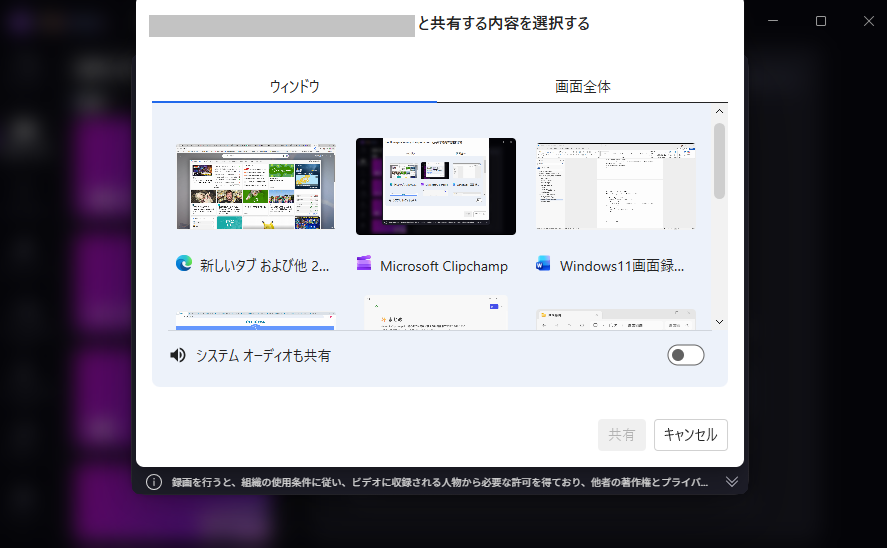Viewport: 887px width, 548px height.
Task: Click the 新しいタブ および他 label
Action: pyautogui.click(x=264, y=265)
